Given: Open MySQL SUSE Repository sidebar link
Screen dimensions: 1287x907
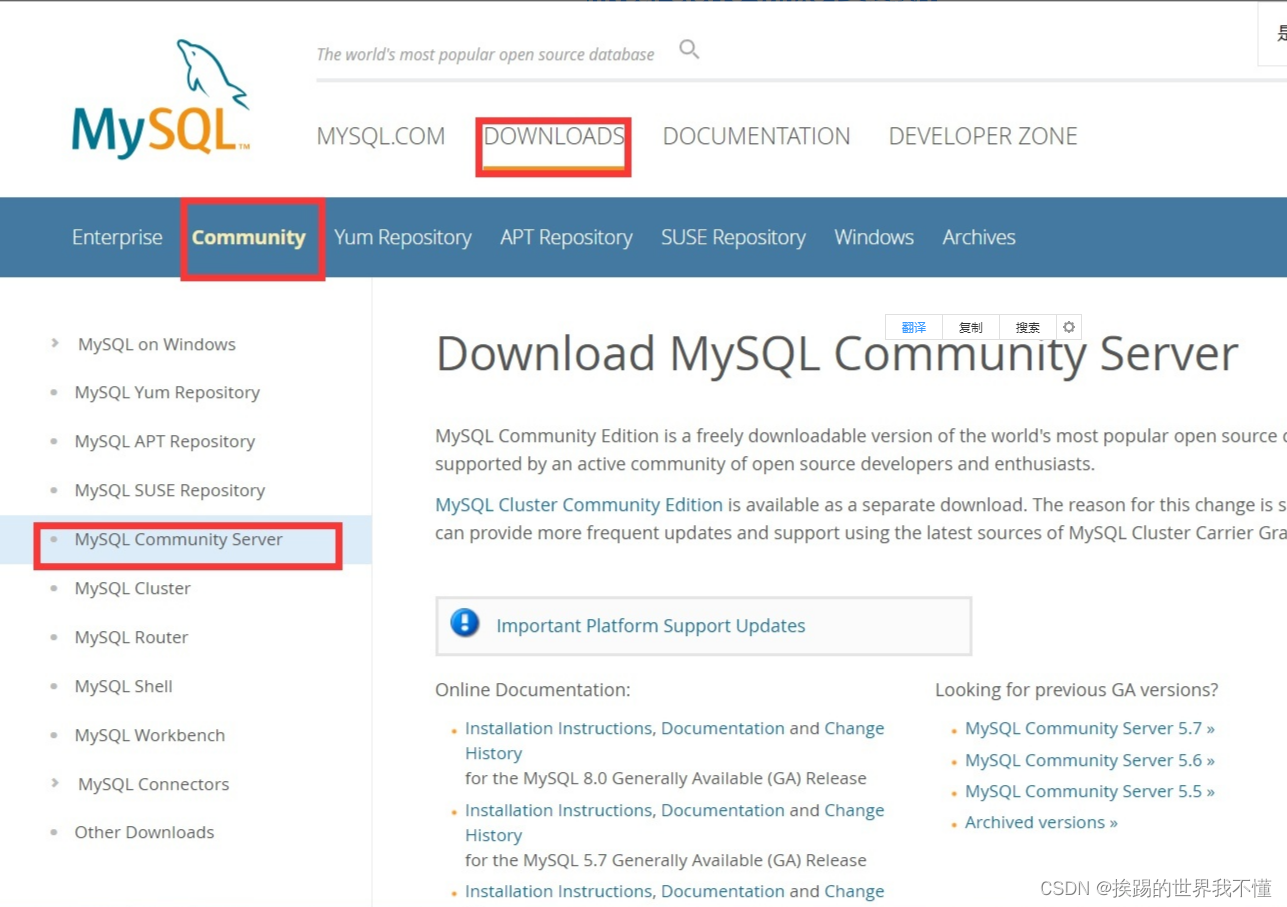Looking at the screenshot, I should click(170, 490).
